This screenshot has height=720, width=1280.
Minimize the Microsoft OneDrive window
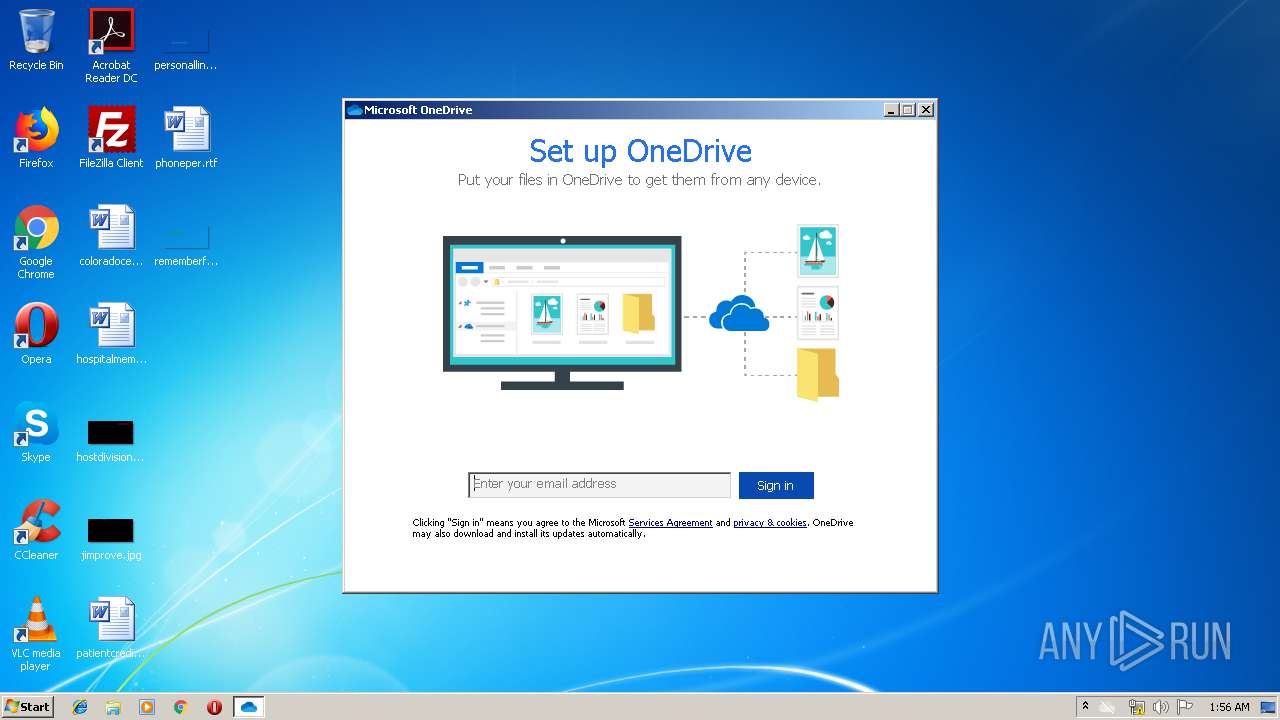coord(891,110)
